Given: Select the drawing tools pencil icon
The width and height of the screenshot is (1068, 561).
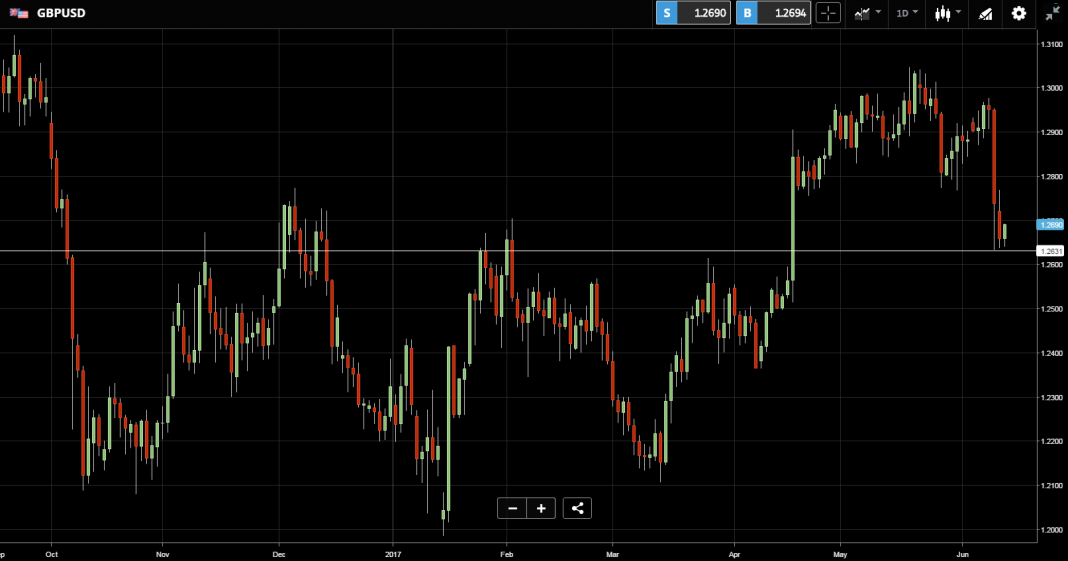Looking at the screenshot, I should (986, 14).
